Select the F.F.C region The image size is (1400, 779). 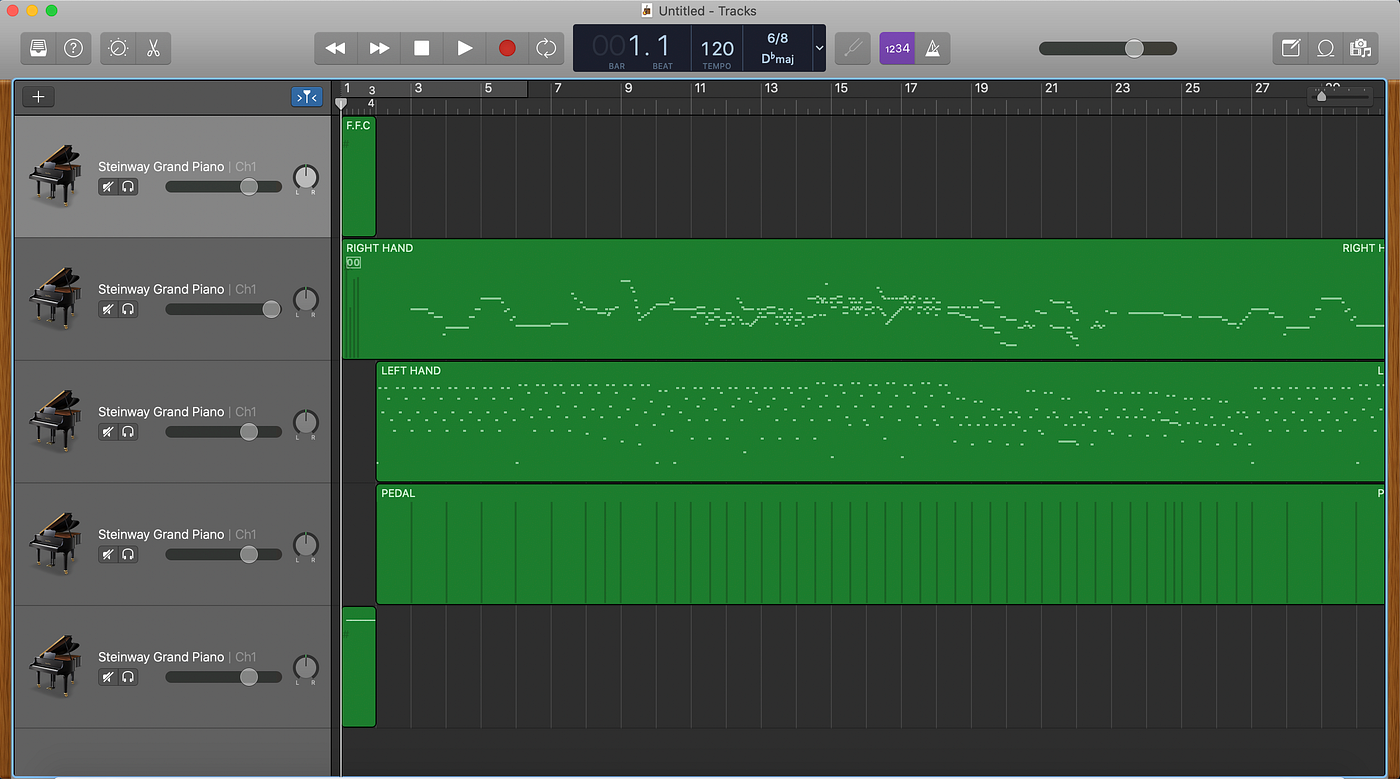click(x=359, y=177)
